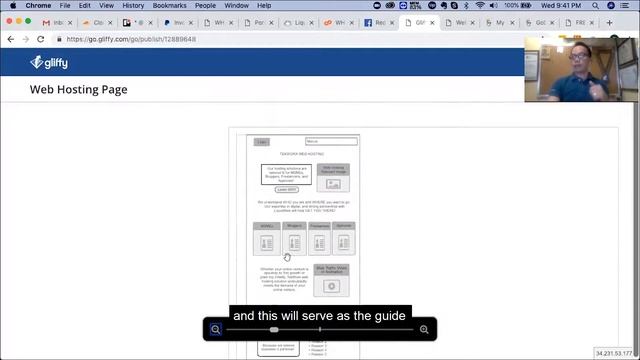640x360 pixels.
Task: Click the third card image icon in wireframe
Action: point(319,243)
